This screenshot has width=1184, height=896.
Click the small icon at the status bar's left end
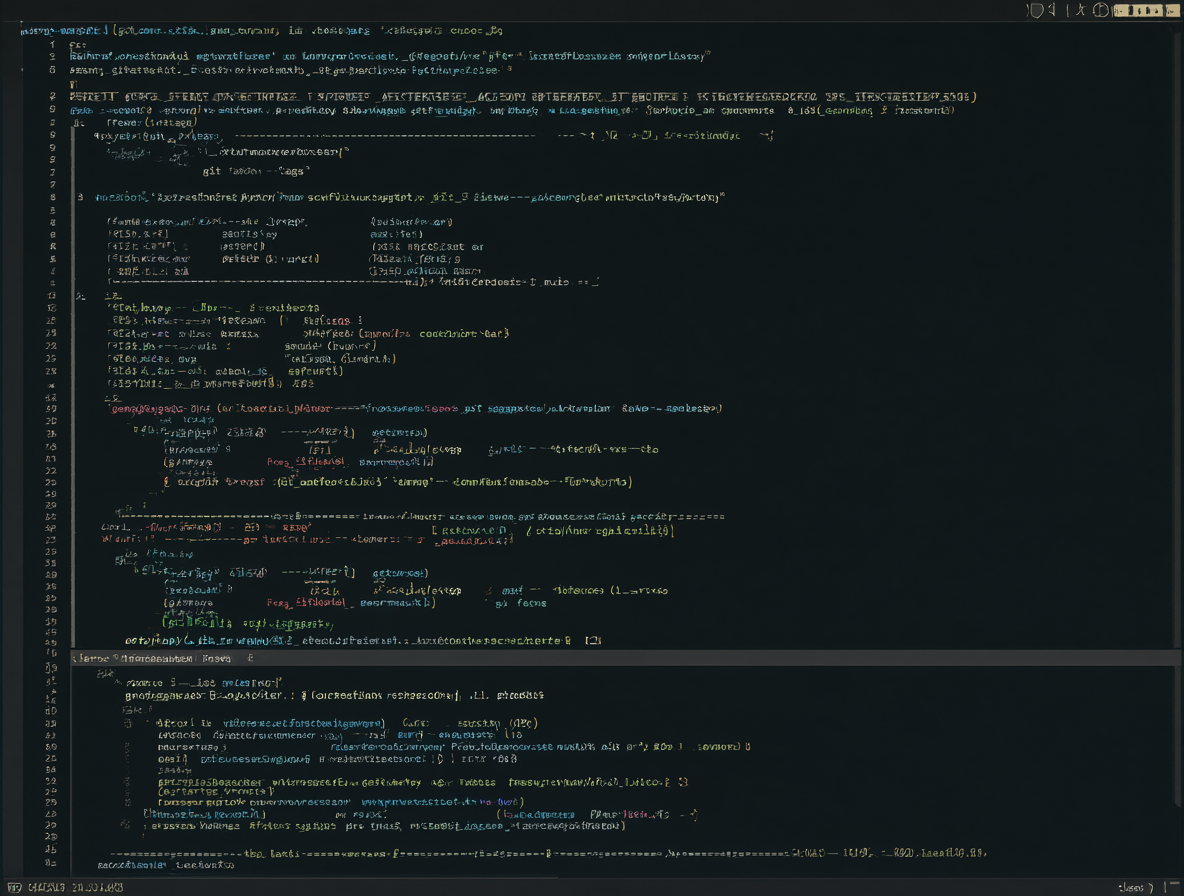click(14, 888)
